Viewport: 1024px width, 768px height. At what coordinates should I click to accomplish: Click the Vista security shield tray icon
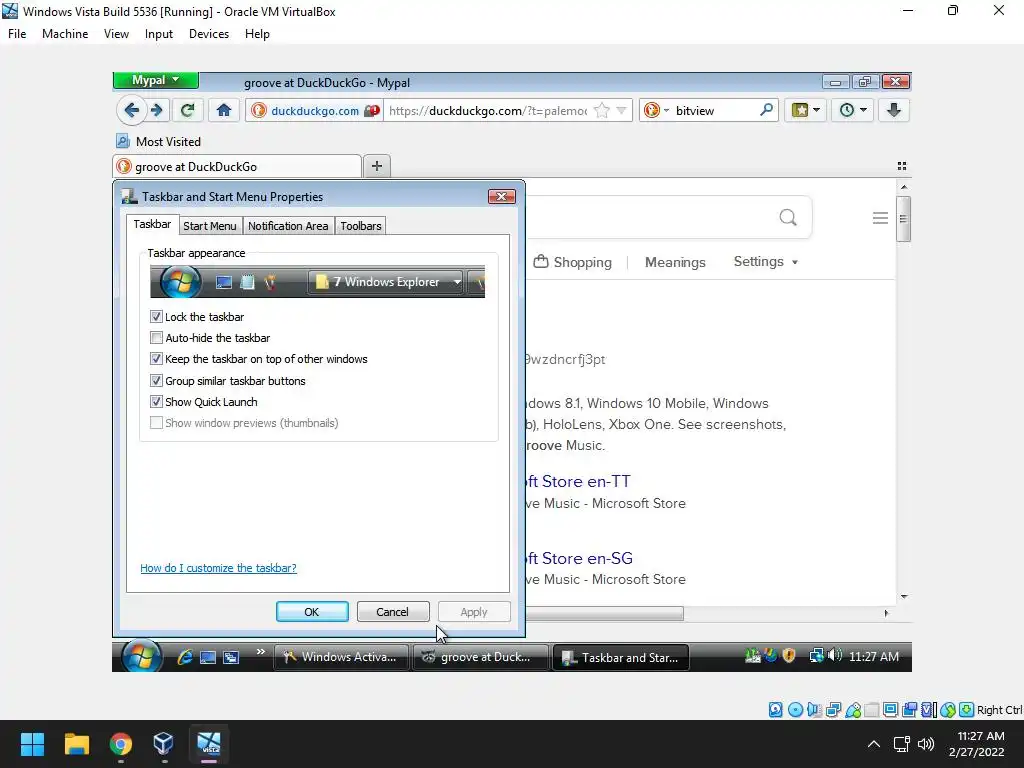(x=789, y=656)
